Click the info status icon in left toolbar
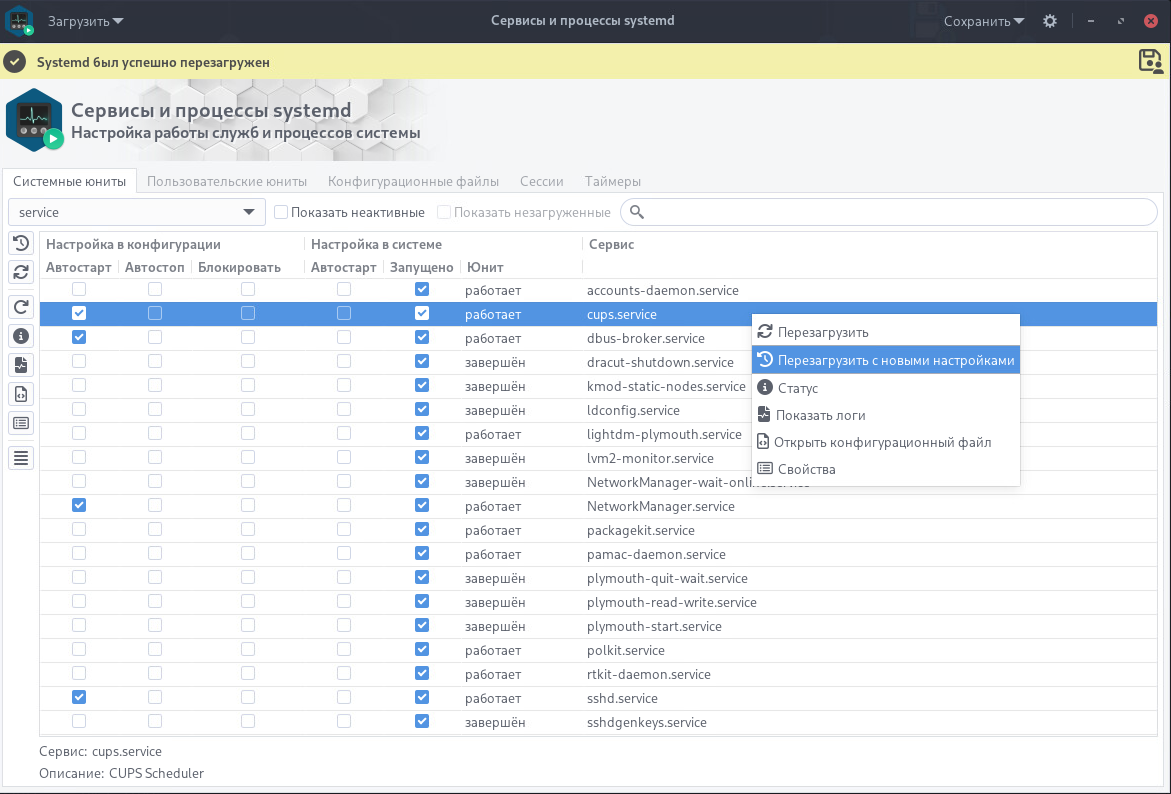The height and width of the screenshot is (794, 1171). (x=21, y=336)
